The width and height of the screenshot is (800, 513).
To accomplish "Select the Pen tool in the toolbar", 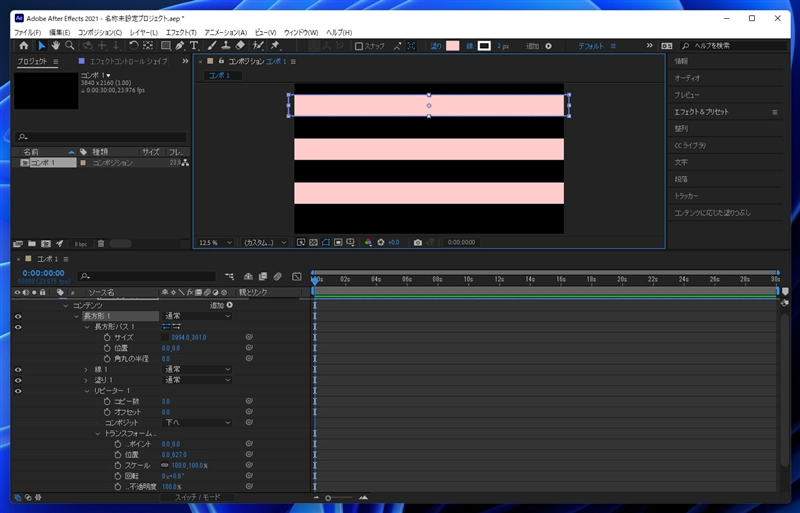I will tap(179, 46).
